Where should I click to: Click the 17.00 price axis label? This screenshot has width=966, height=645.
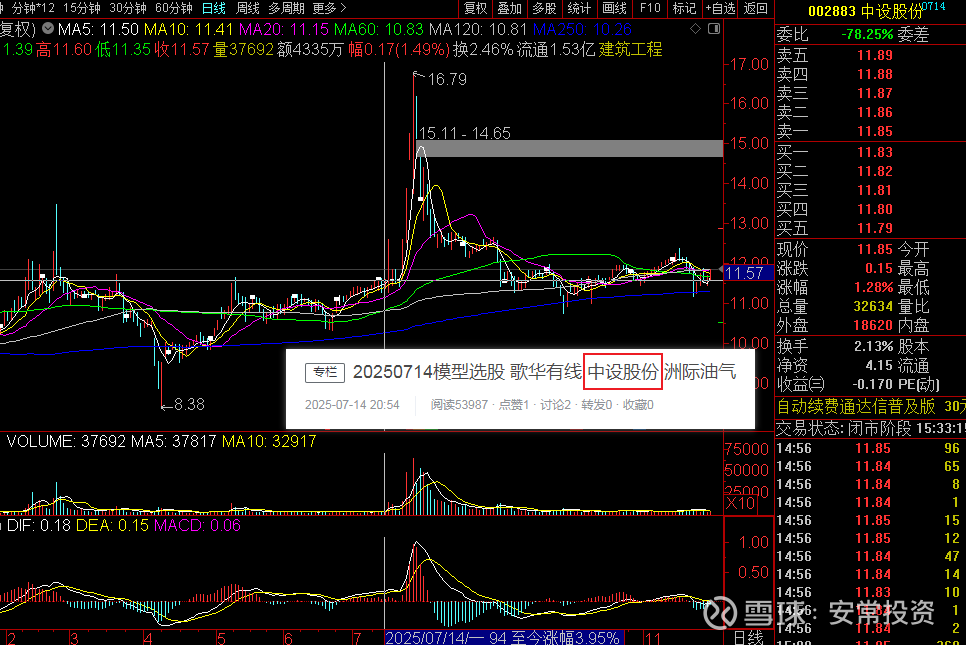click(749, 64)
